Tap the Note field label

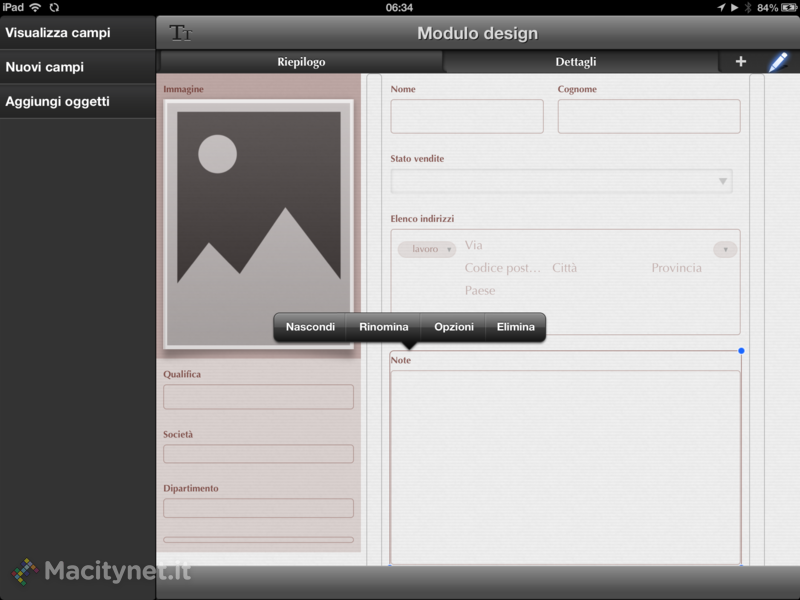(401, 360)
